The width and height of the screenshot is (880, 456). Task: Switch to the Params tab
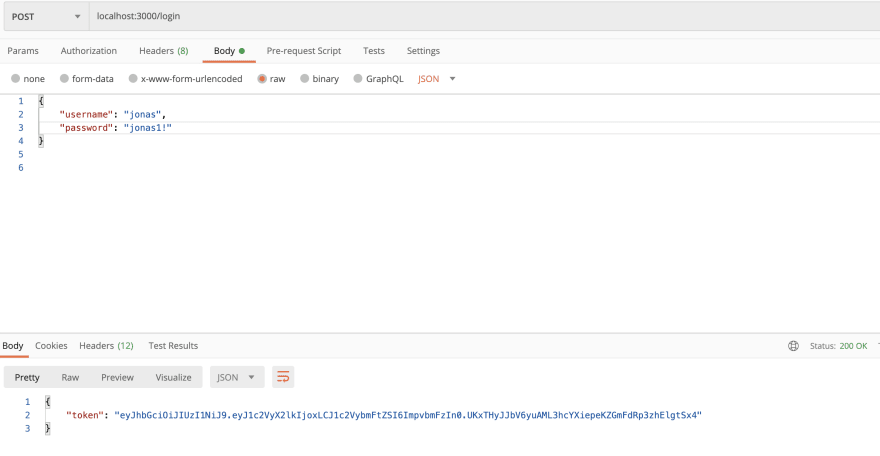pyautogui.click(x=23, y=50)
